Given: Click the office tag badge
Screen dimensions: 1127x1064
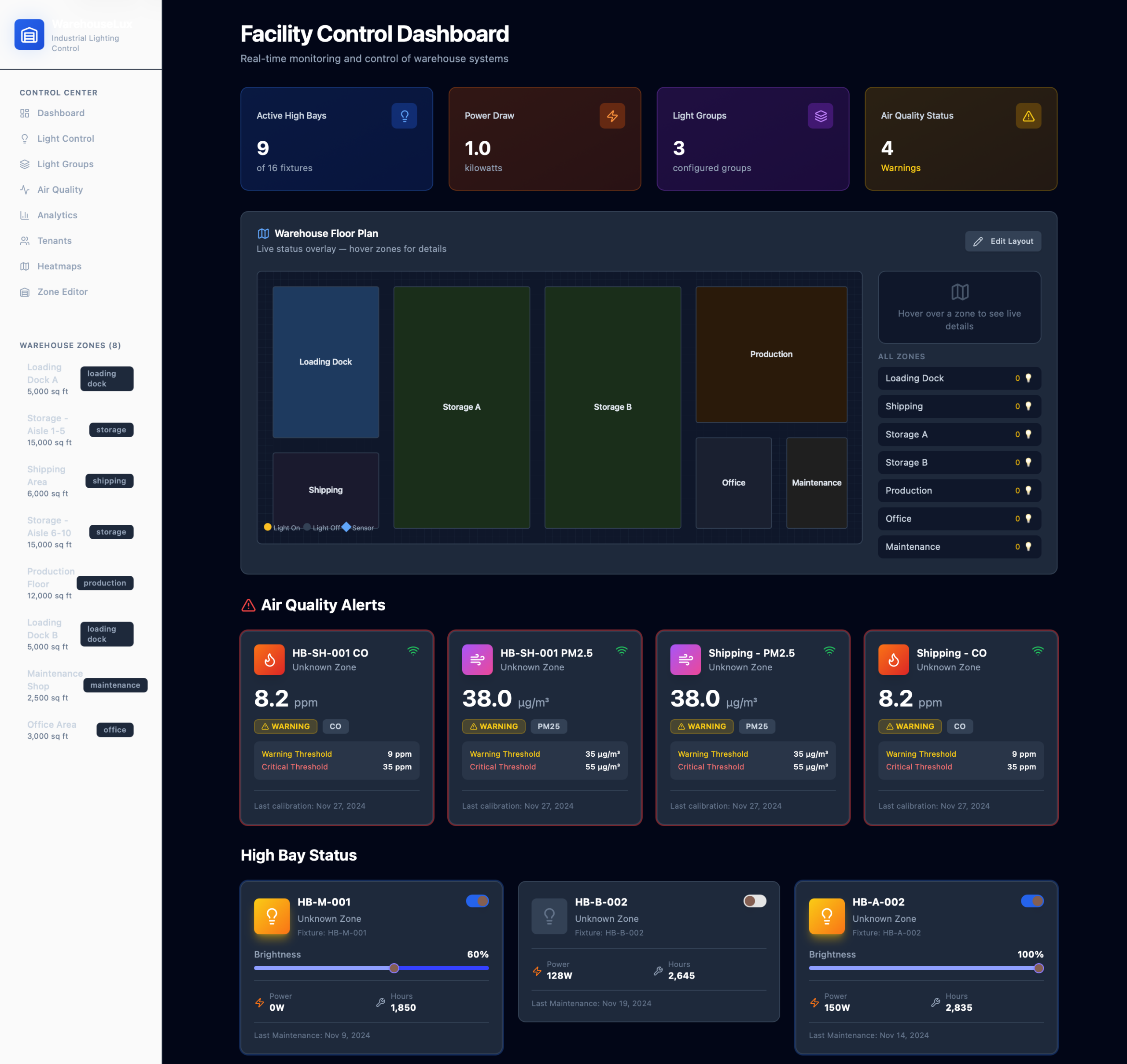Looking at the screenshot, I should coord(115,730).
